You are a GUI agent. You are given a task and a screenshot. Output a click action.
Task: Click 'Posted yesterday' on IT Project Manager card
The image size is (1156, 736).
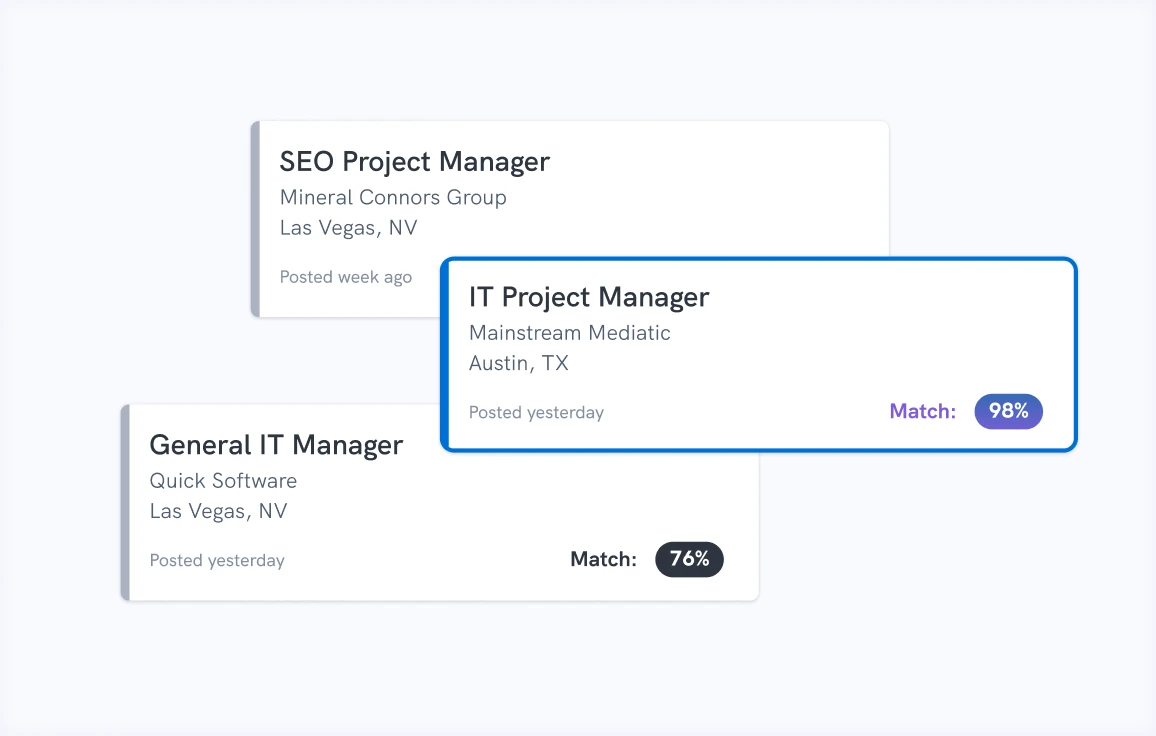pos(536,412)
